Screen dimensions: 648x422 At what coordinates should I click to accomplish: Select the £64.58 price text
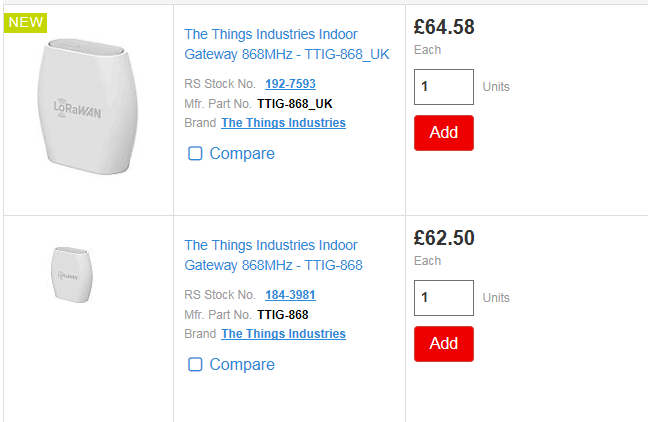tap(444, 27)
